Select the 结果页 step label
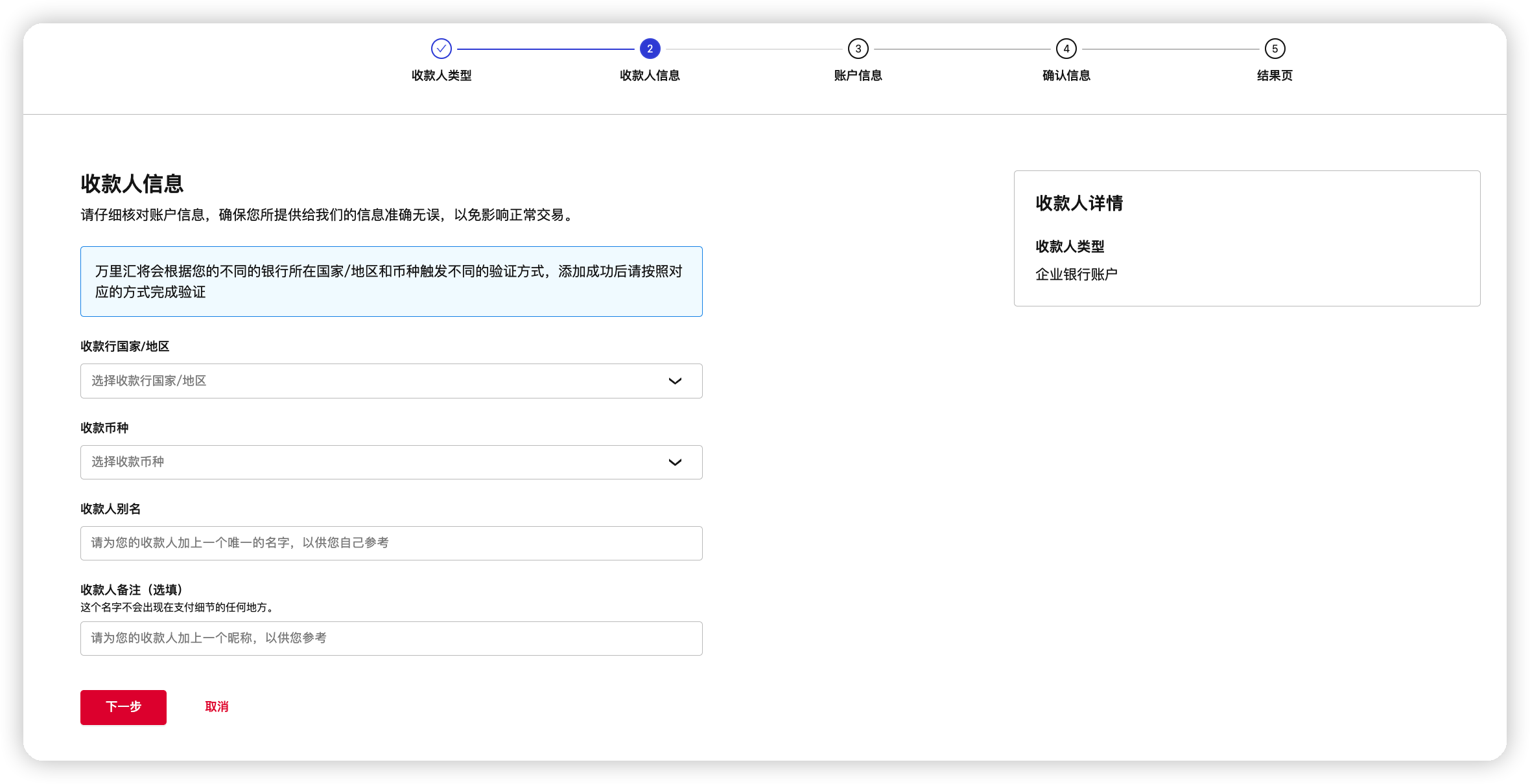The image size is (1530, 784). tap(1275, 76)
